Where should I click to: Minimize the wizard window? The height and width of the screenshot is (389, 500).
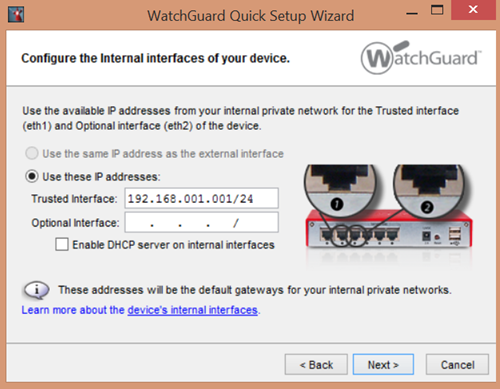pyautogui.click(x=412, y=11)
